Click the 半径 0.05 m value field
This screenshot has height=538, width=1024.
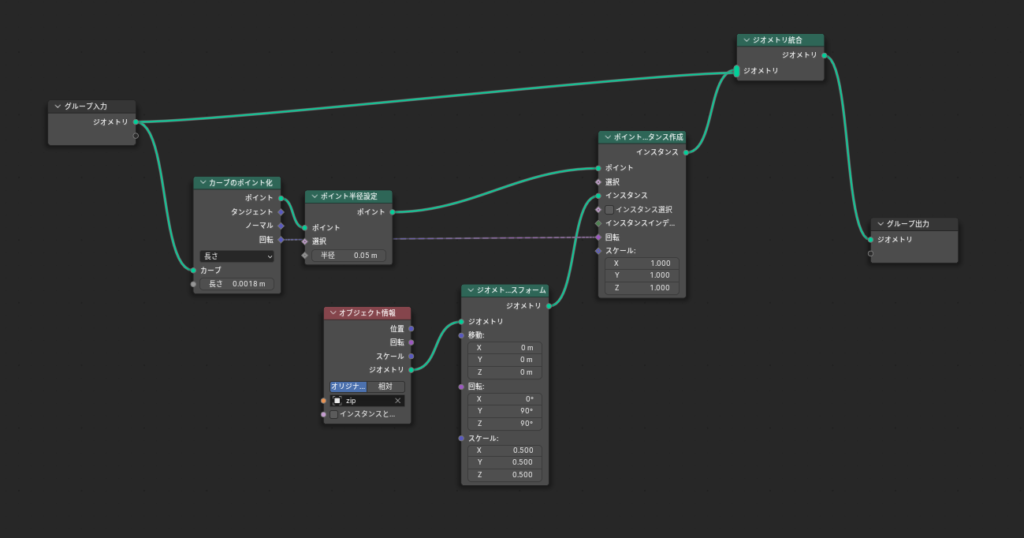tap(349, 256)
